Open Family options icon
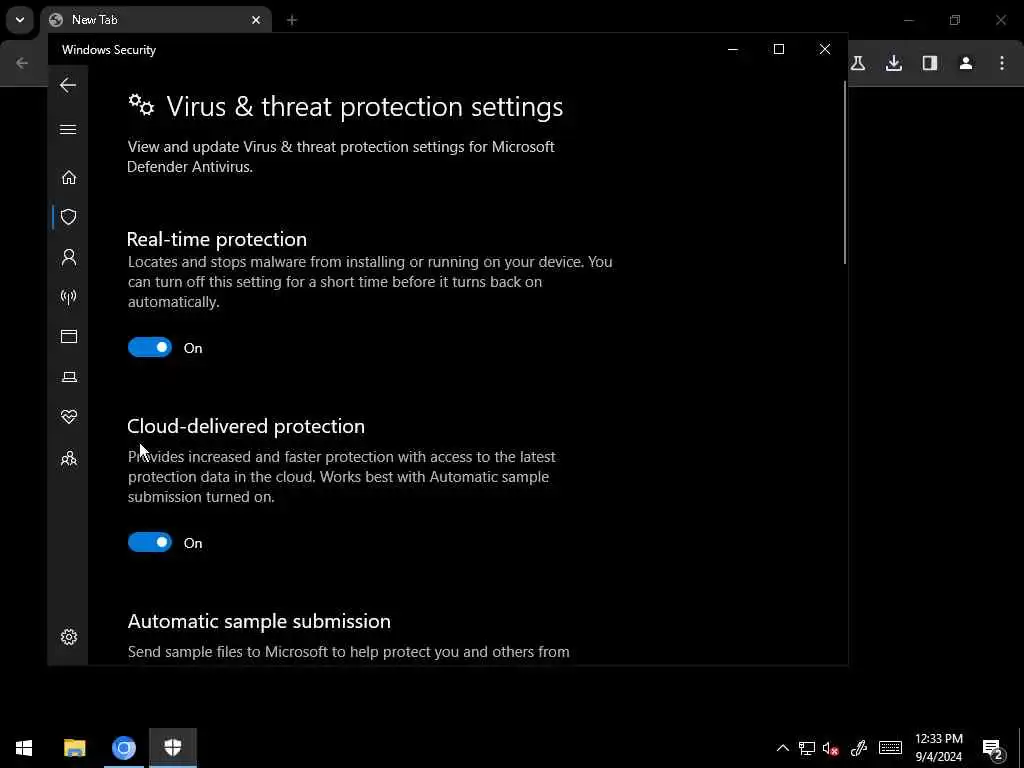1024x768 pixels. (x=69, y=458)
